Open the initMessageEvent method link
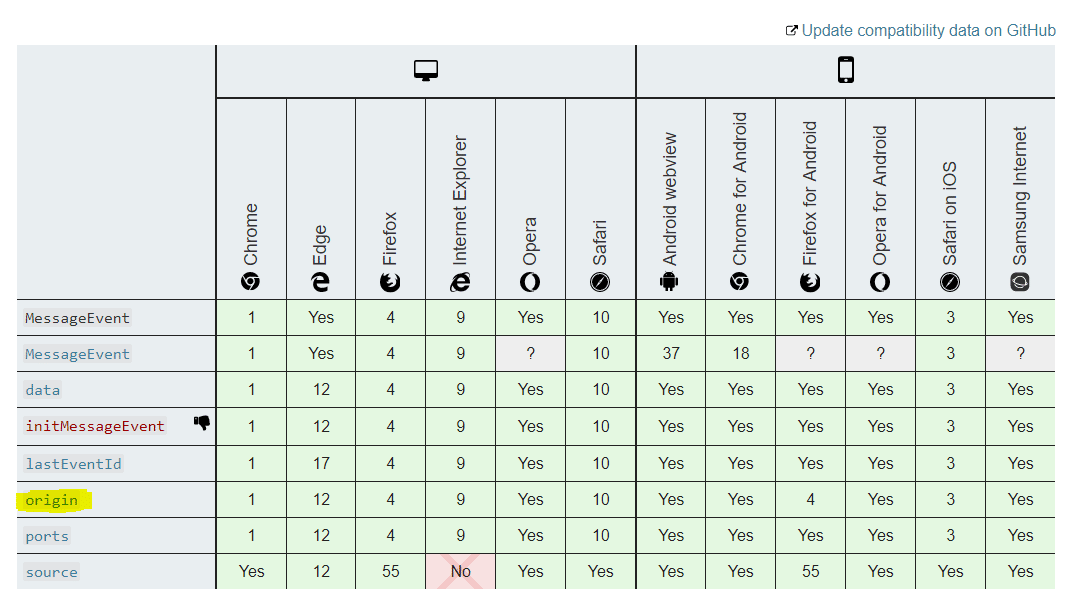Screen dimensions: 1071x603 coord(95,426)
